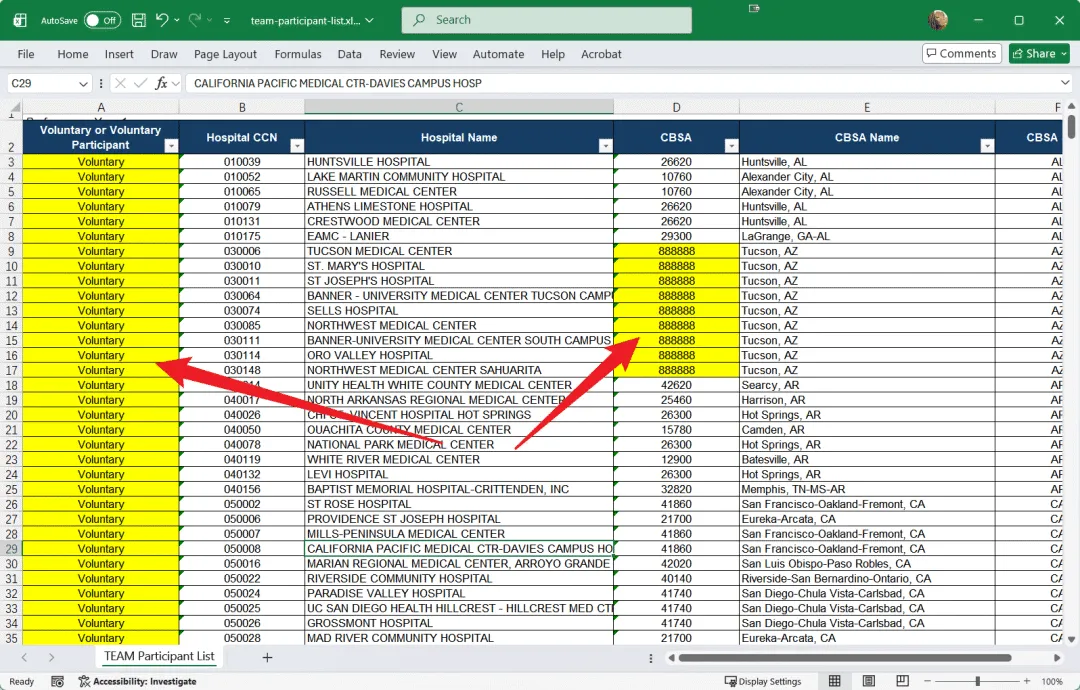
Task: Open the Help tab
Action: click(552, 54)
